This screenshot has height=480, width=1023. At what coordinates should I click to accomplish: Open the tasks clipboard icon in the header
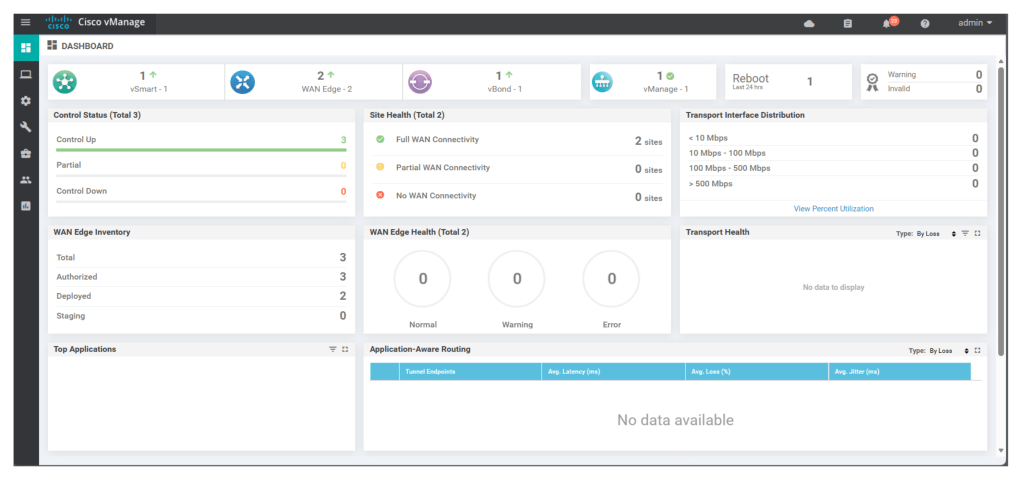click(848, 23)
